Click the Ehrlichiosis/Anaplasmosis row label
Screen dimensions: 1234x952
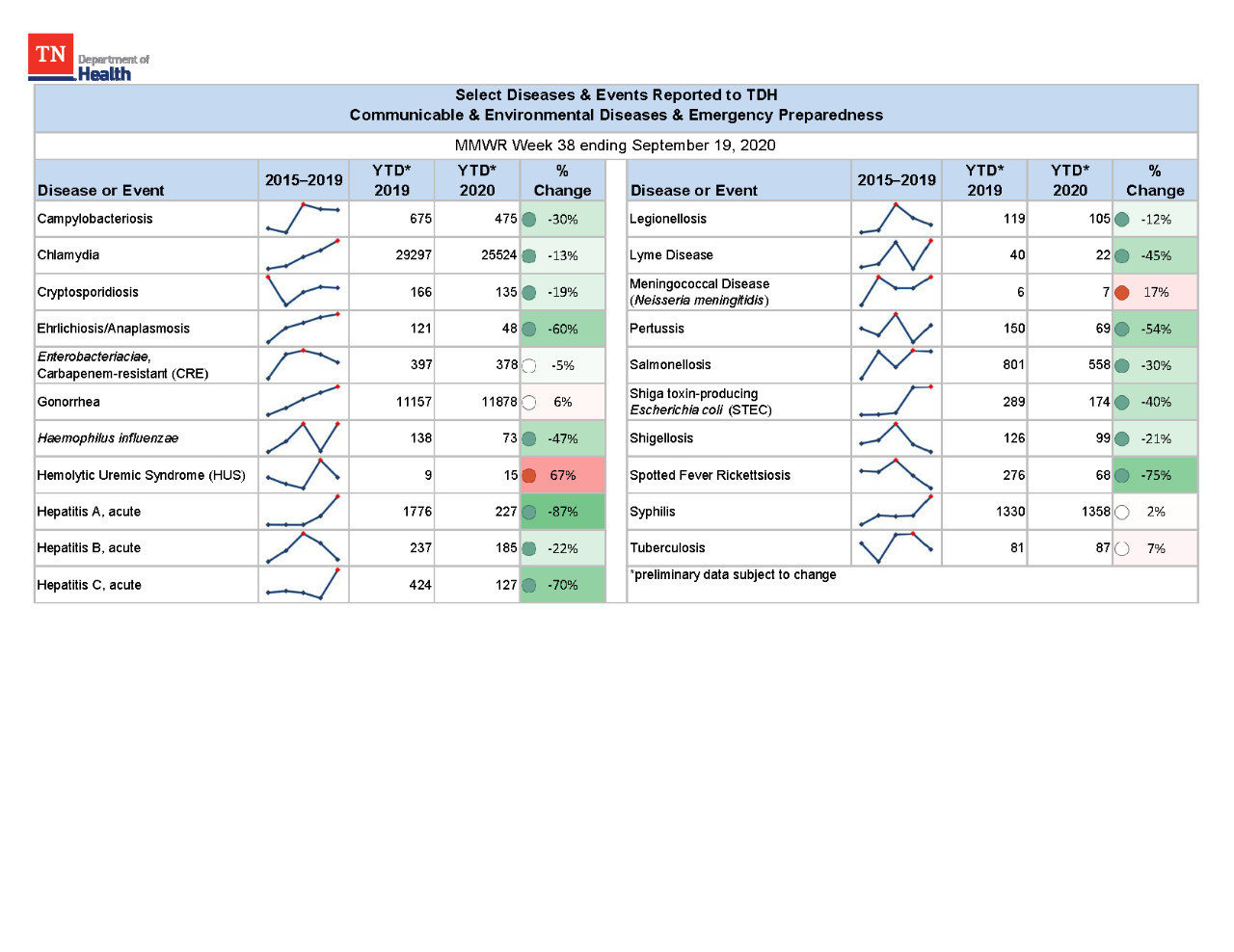114,329
